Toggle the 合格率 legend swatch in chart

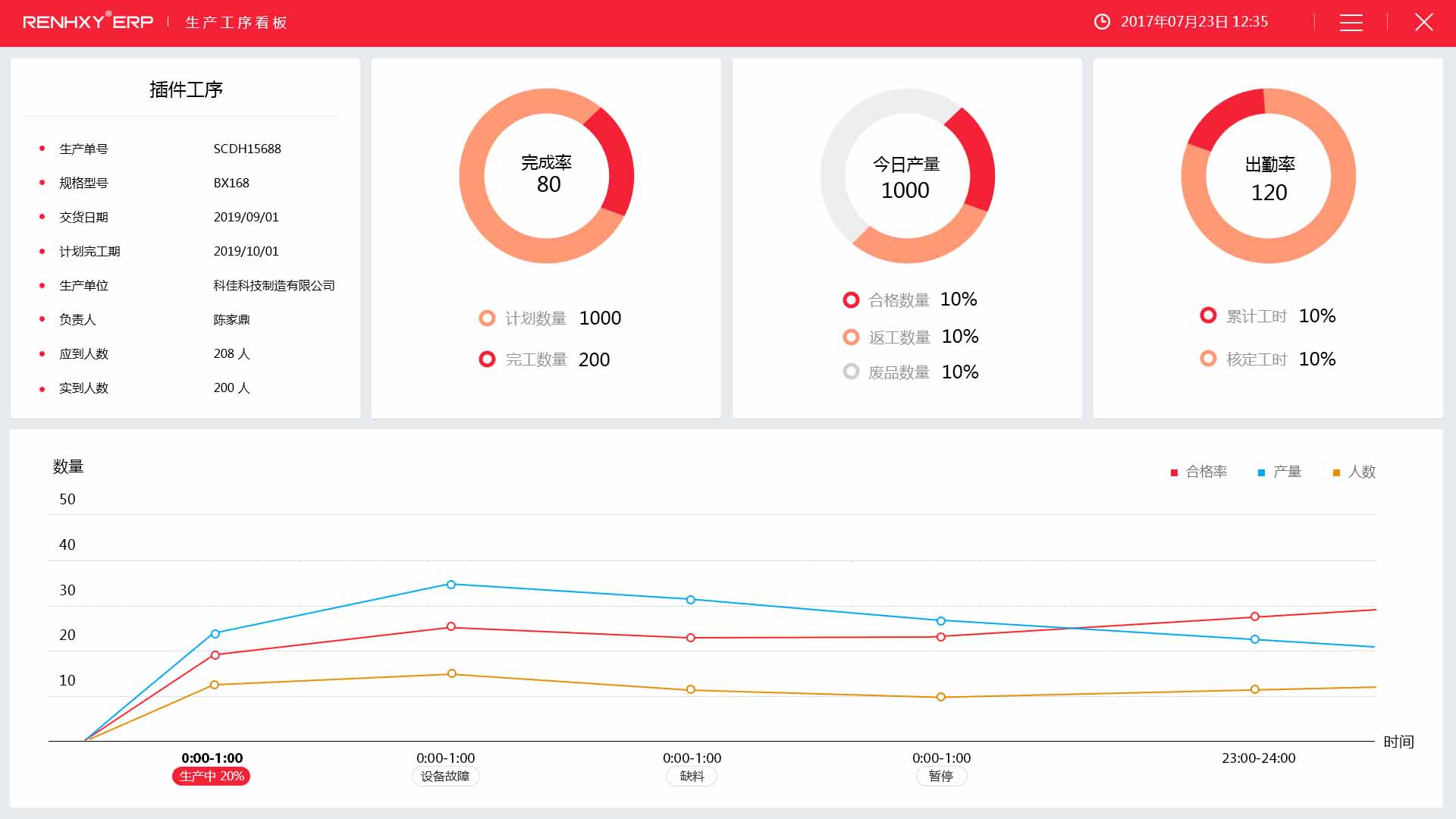[x=1174, y=472]
